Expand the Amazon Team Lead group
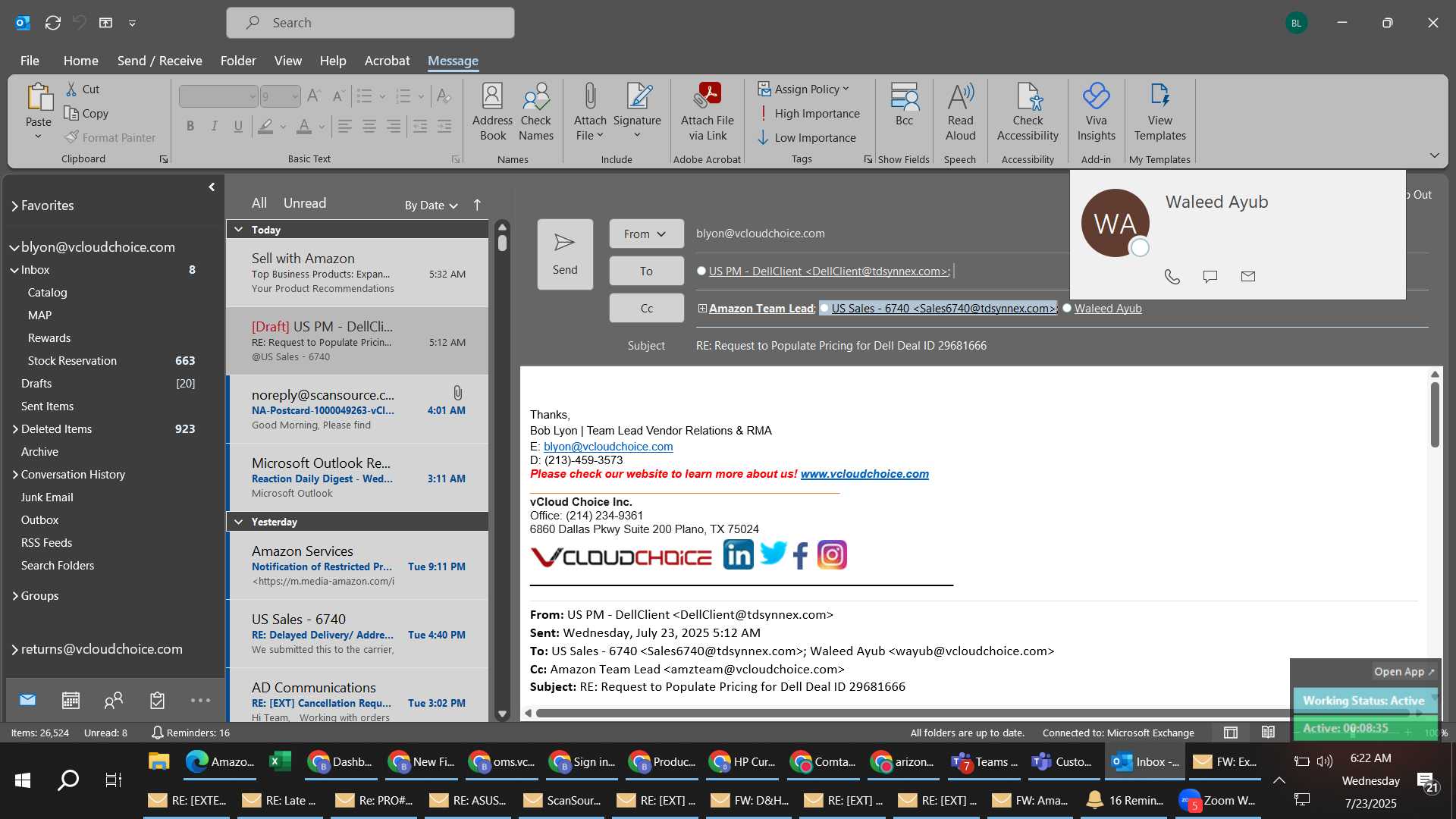1456x819 pixels. [x=702, y=309]
